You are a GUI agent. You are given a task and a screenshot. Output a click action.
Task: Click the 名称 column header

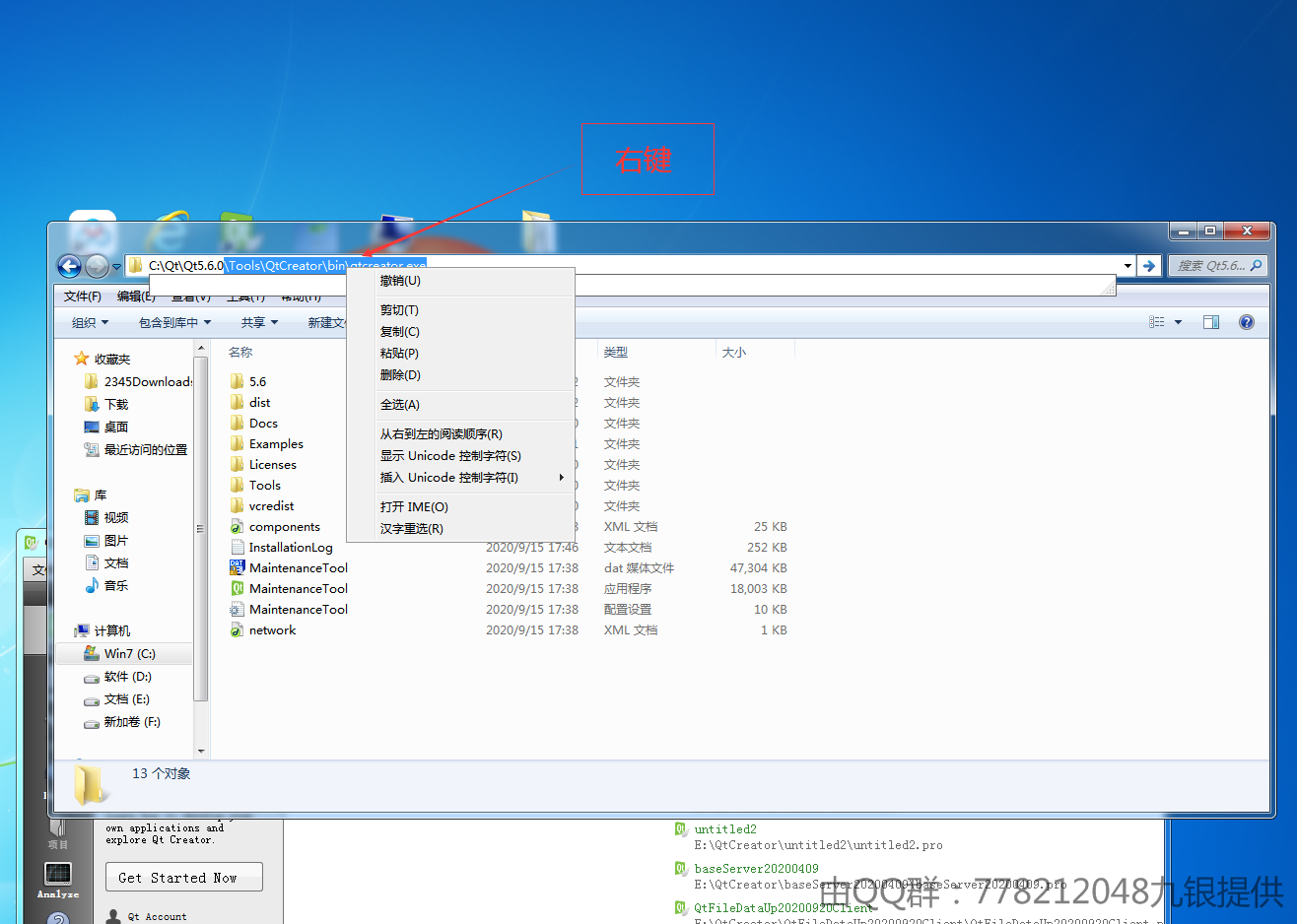click(240, 353)
